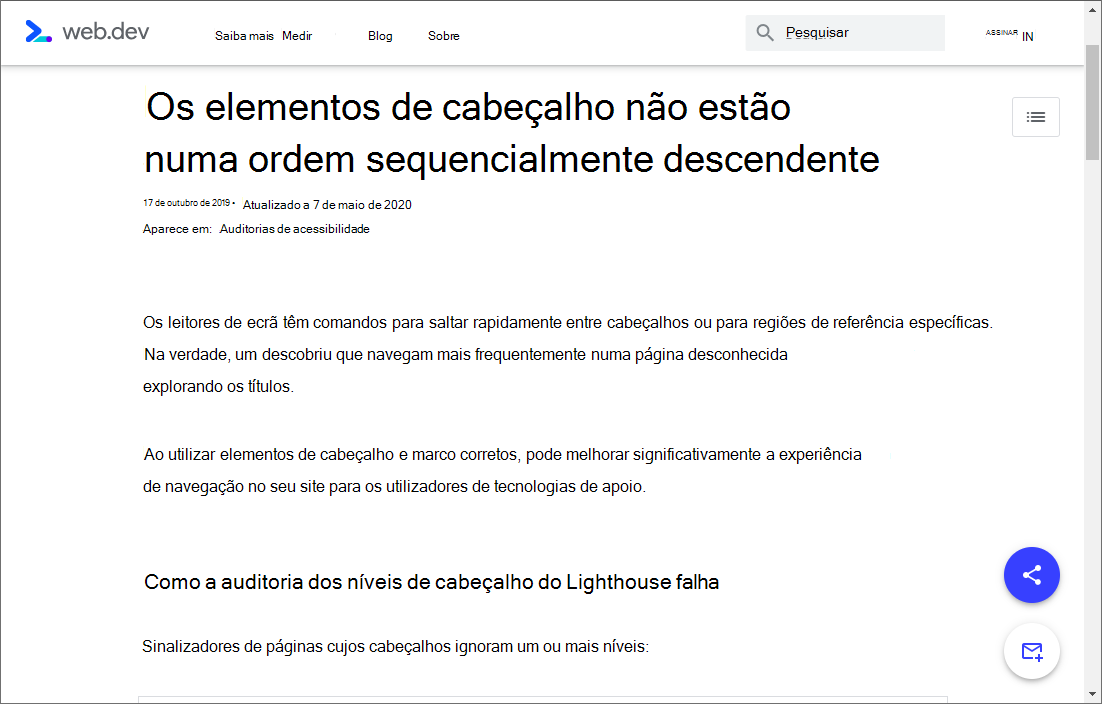Select Saiba mais in the navigation
Screen dimensions: 1102x704
coord(244,35)
